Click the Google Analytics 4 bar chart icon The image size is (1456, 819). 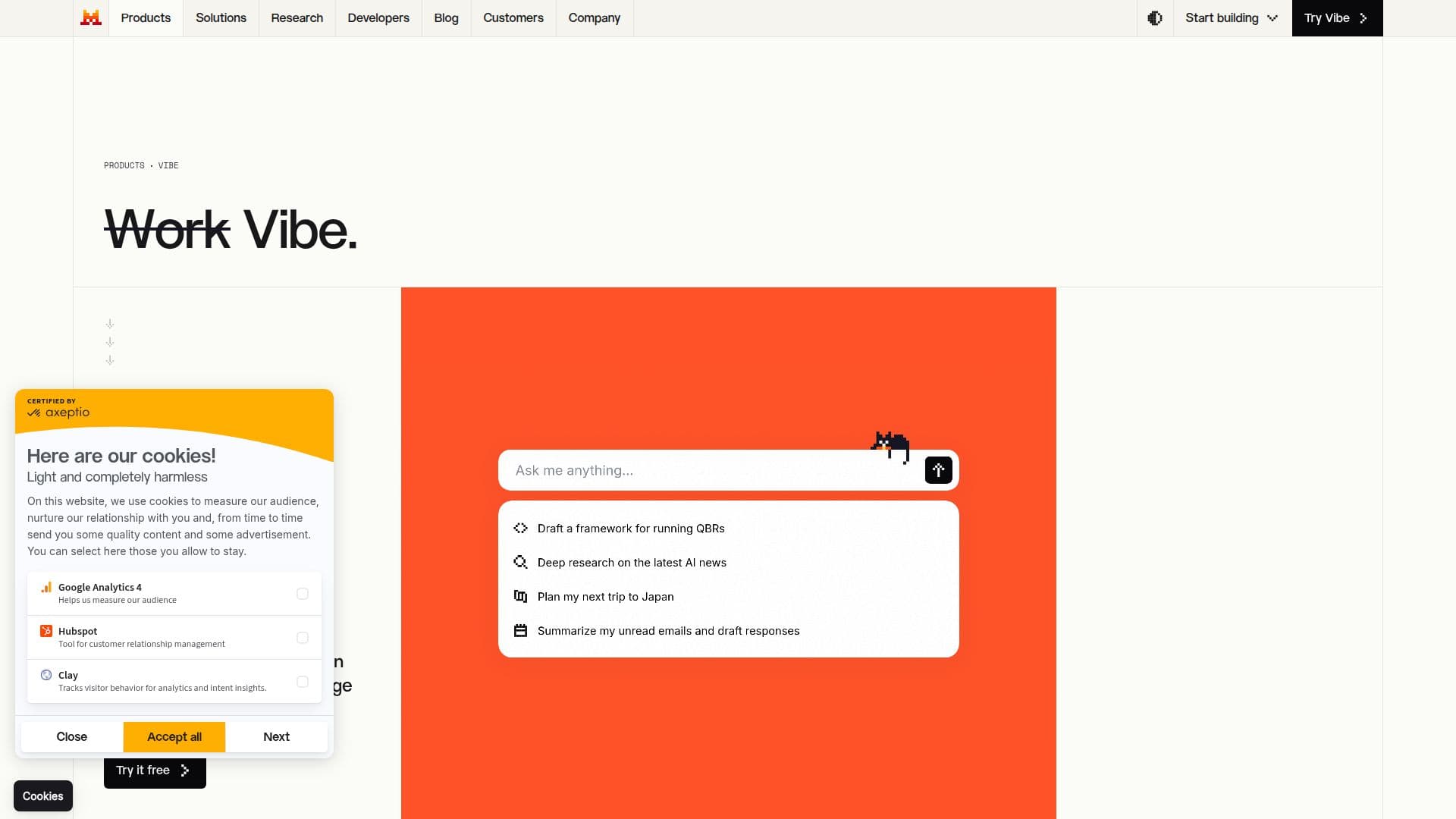coord(46,587)
